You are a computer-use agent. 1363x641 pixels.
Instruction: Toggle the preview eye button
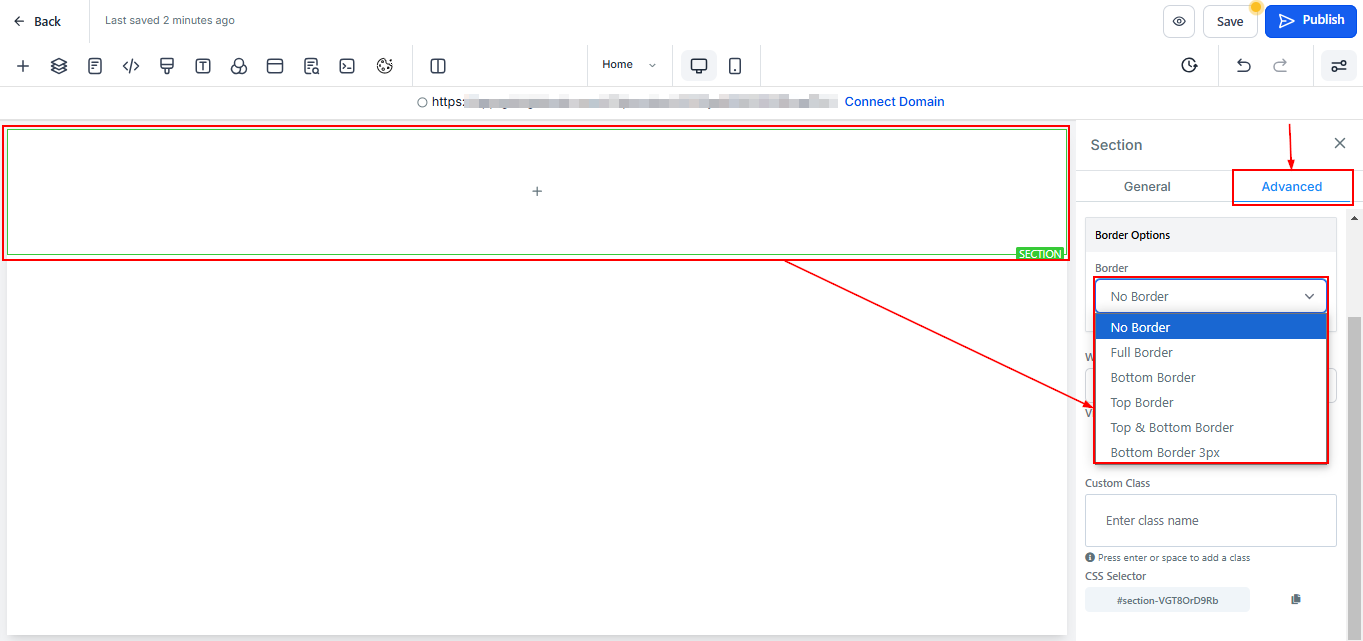(1179, 21)
